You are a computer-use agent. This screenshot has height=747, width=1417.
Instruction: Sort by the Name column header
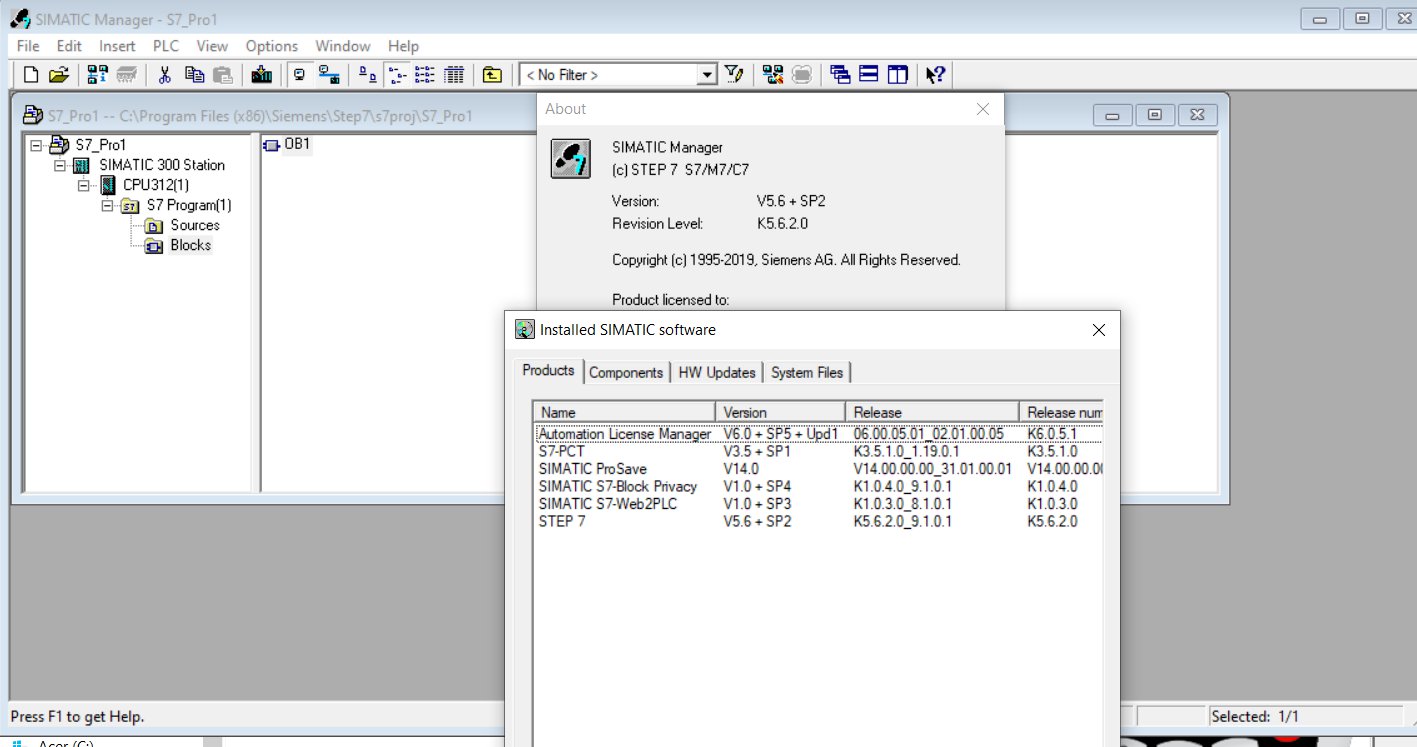[x=625, y=412]
